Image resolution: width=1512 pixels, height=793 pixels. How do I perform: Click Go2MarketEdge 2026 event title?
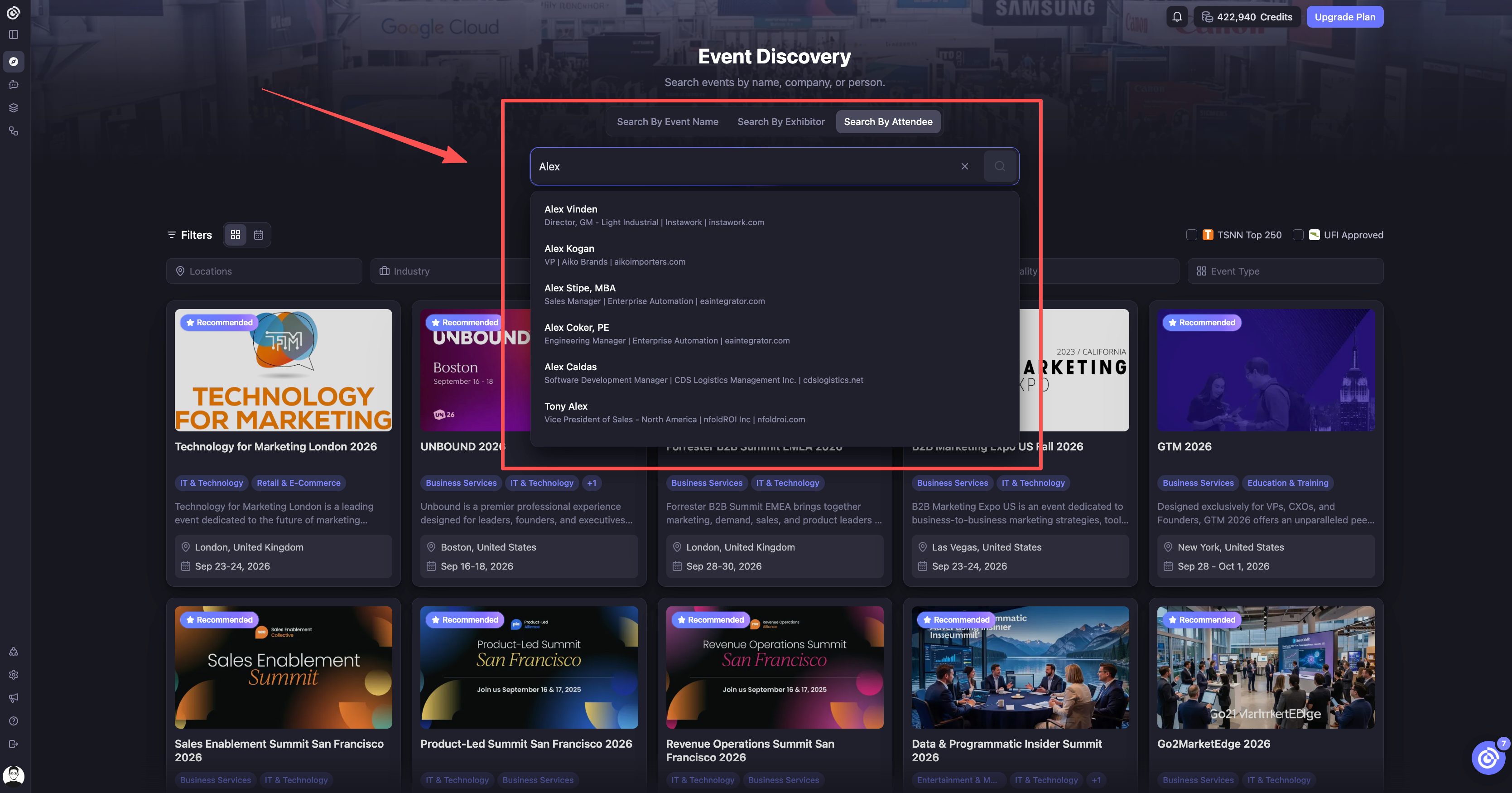point(1214,744)
